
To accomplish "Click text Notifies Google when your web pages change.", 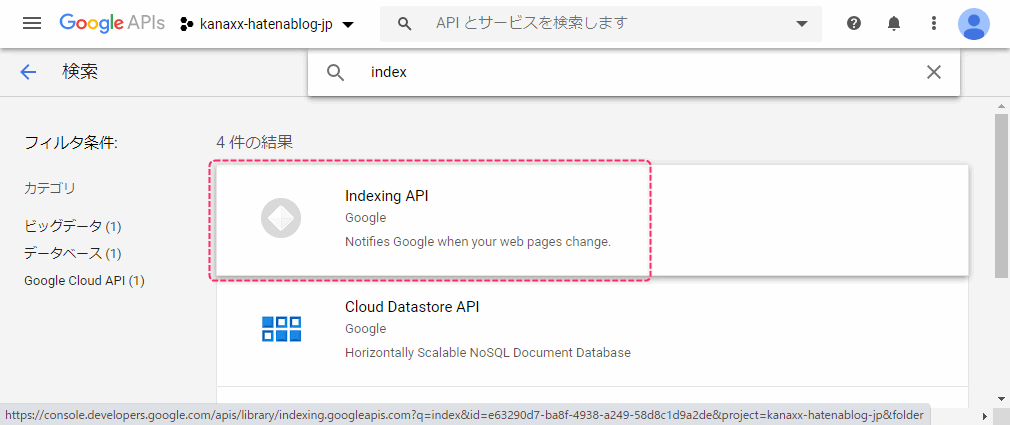I will tap(478, 242).
